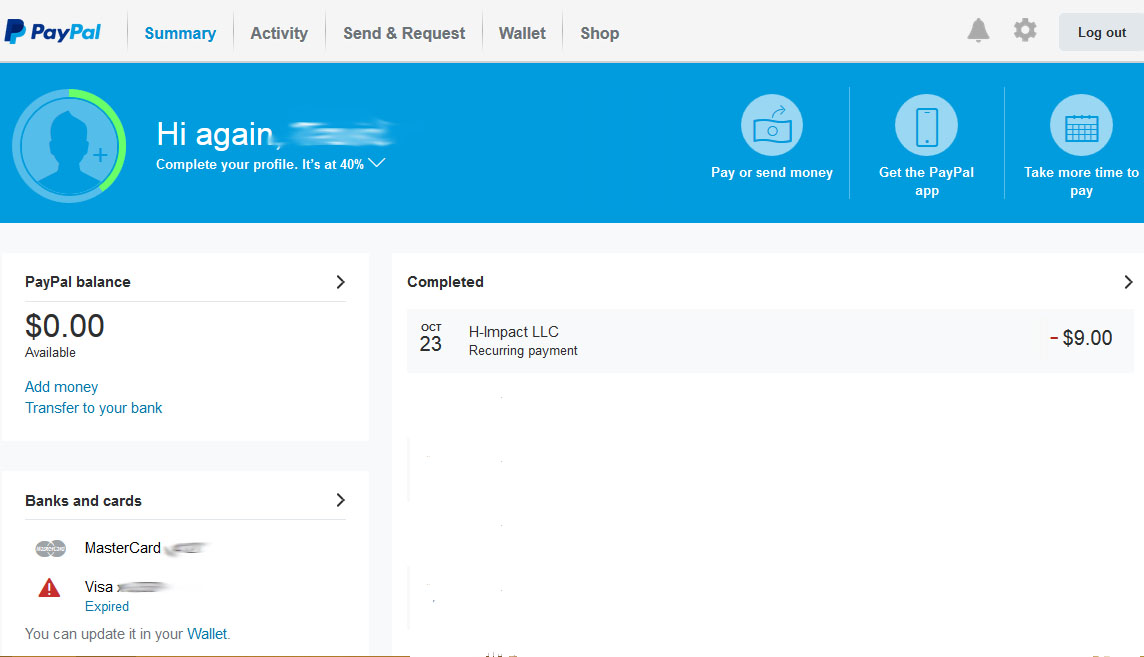Click the Expired link under Visa
This screenshot has height=657, width=1144.
pos(107,607)
